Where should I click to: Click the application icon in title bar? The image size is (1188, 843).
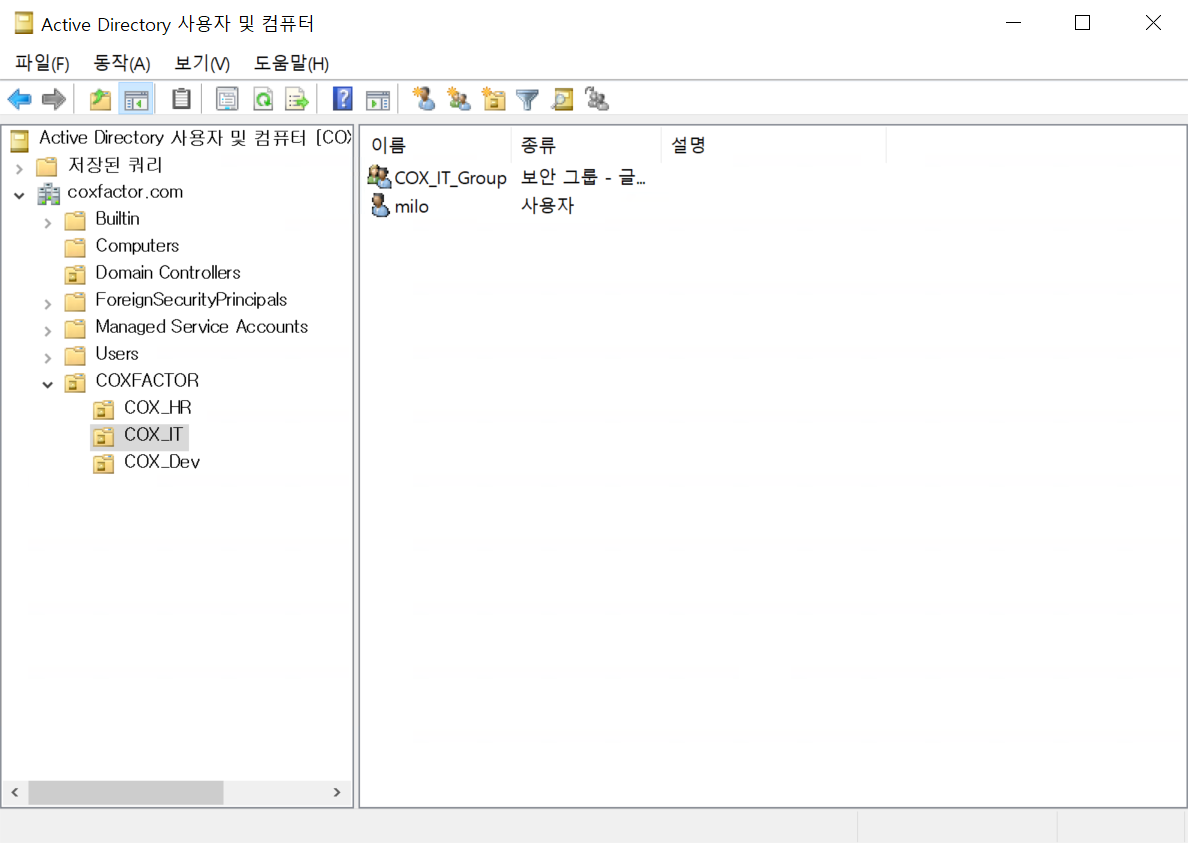[23, 23]
